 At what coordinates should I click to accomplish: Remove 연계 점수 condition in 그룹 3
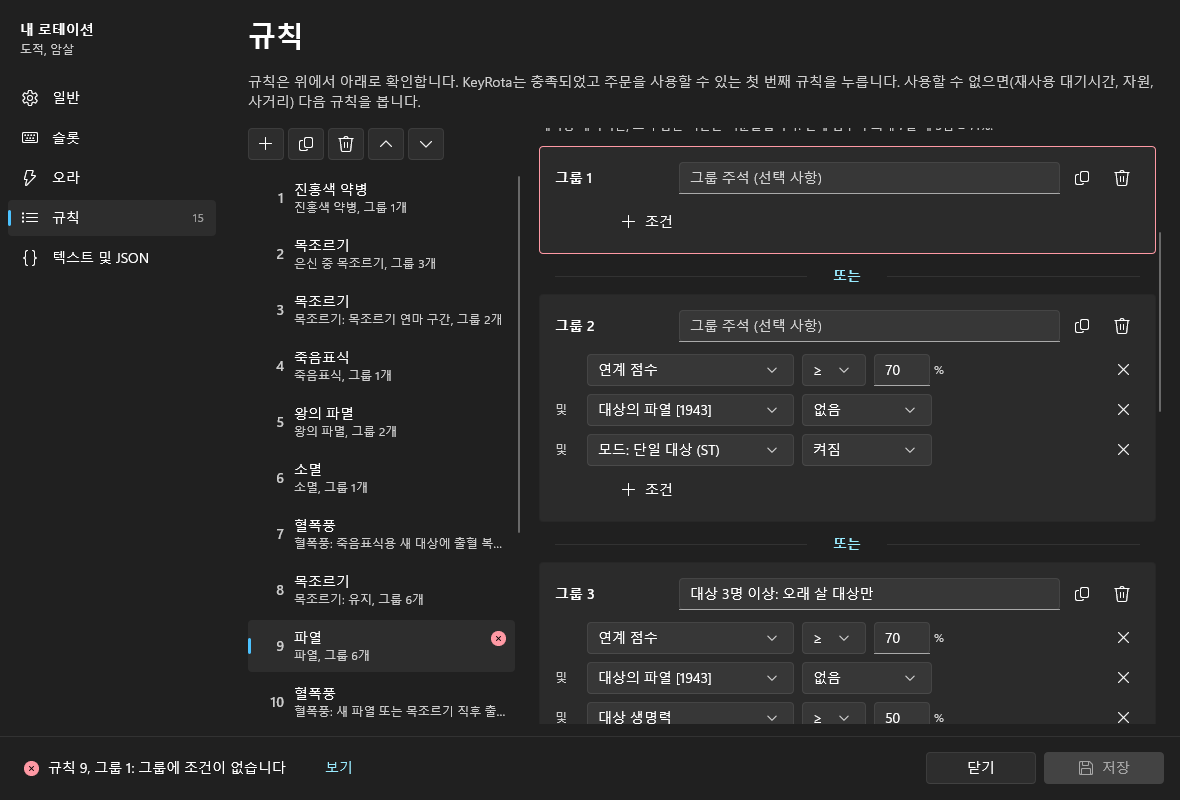click(x=1123, y=637)
